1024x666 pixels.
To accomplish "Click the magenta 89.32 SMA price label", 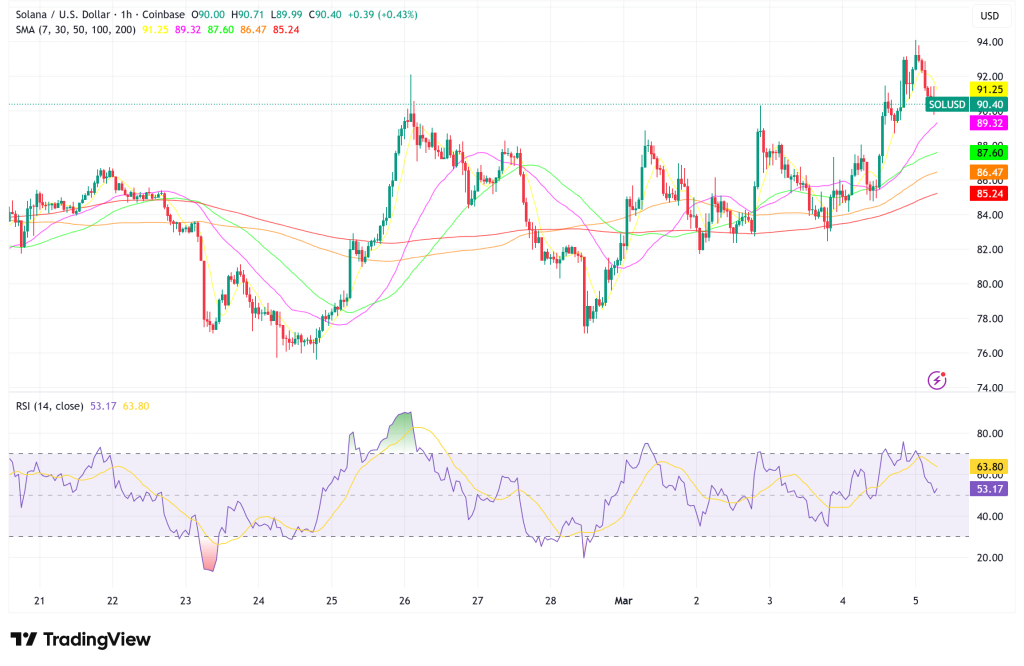I will pyautogui.click(x=991, y=121).
